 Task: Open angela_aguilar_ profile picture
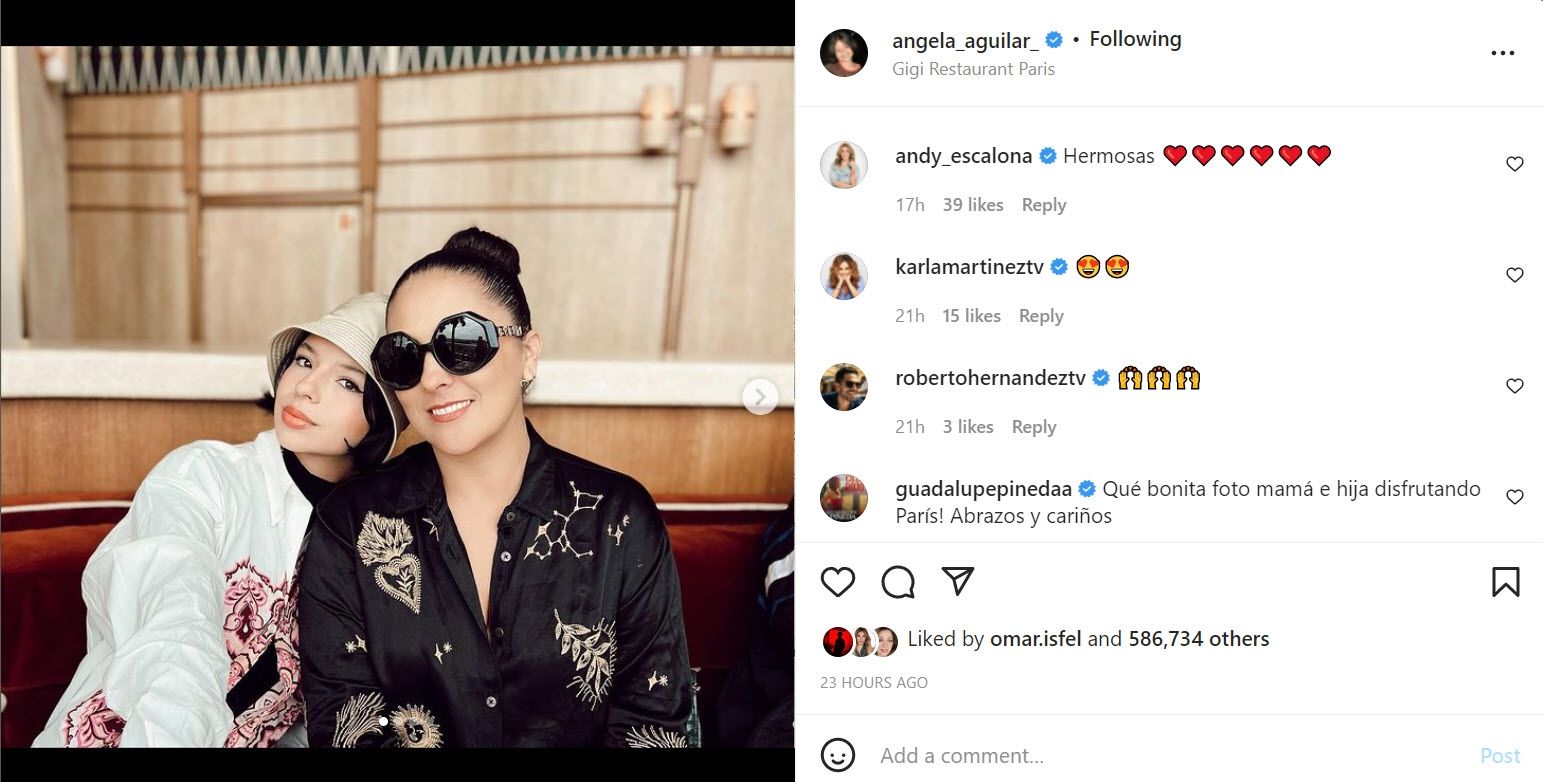(x=844, y=53)
